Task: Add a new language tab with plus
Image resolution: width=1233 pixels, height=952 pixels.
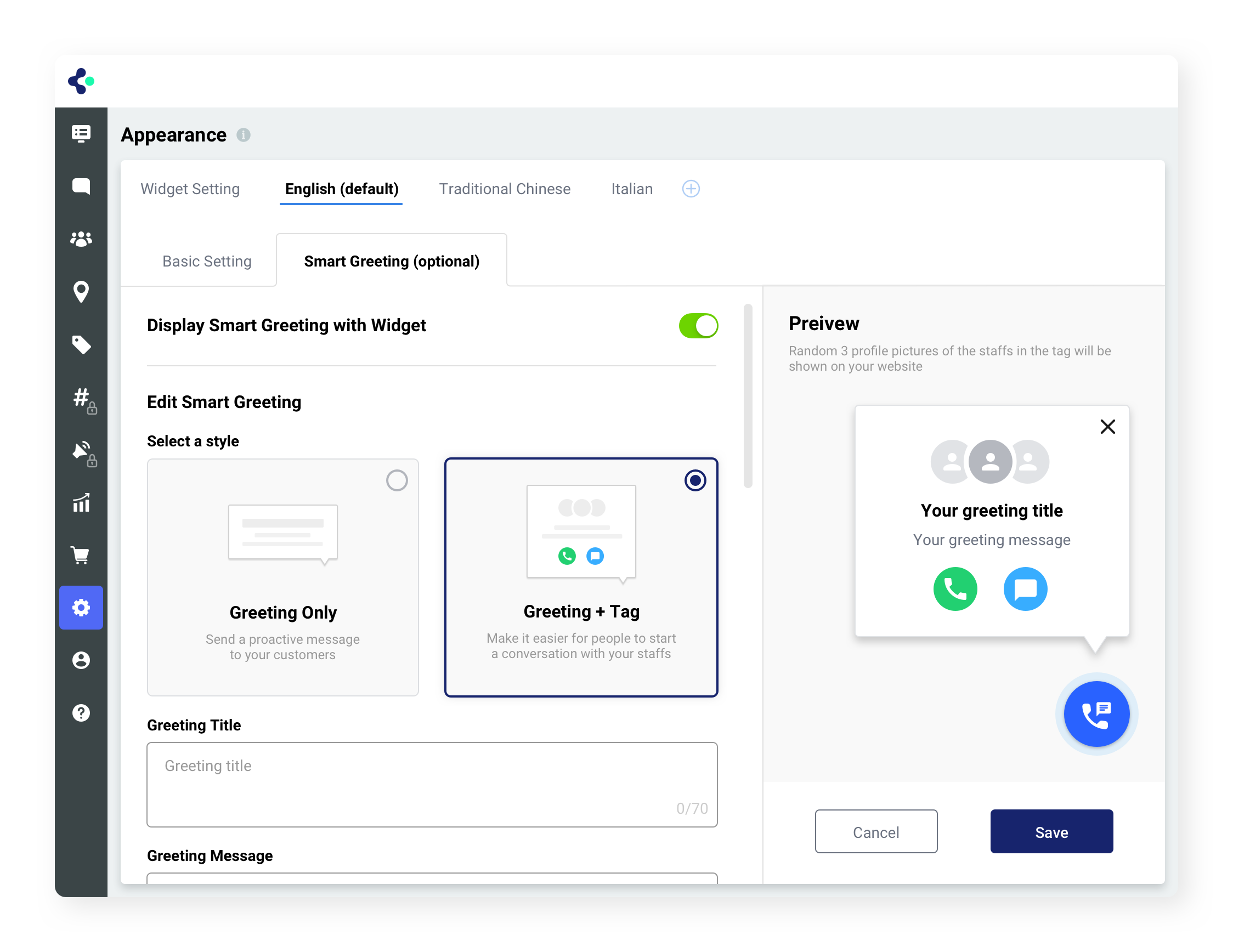Action: coord(691,189)
